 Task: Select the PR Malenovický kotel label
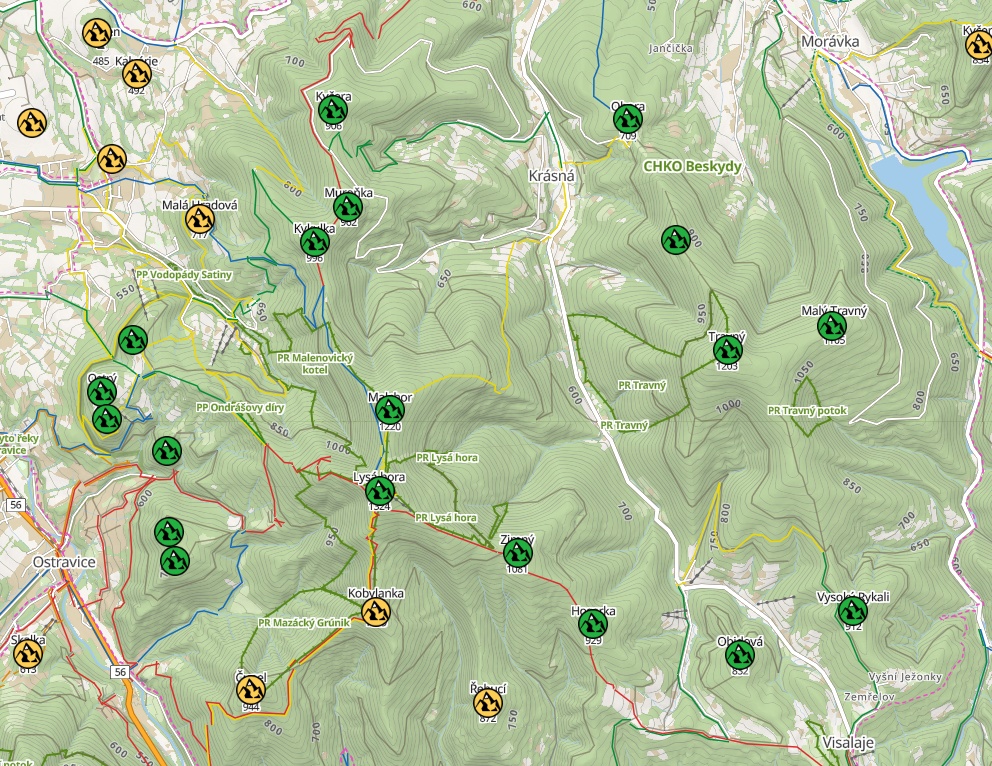pos(315,364)
